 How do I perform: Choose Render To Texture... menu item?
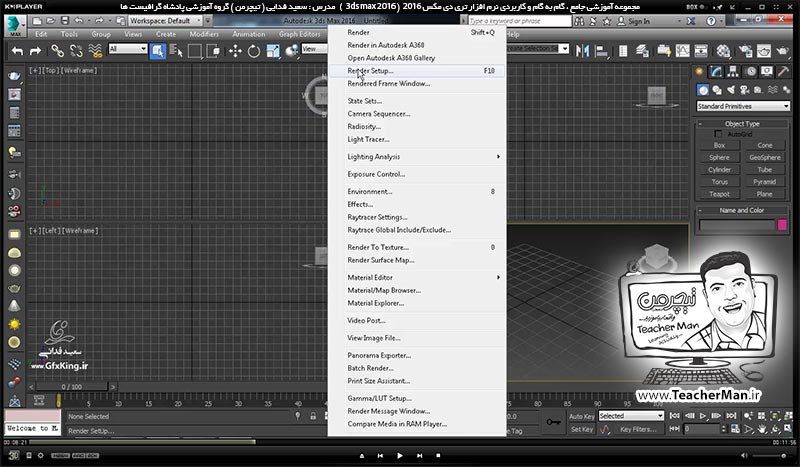[417, 248]
